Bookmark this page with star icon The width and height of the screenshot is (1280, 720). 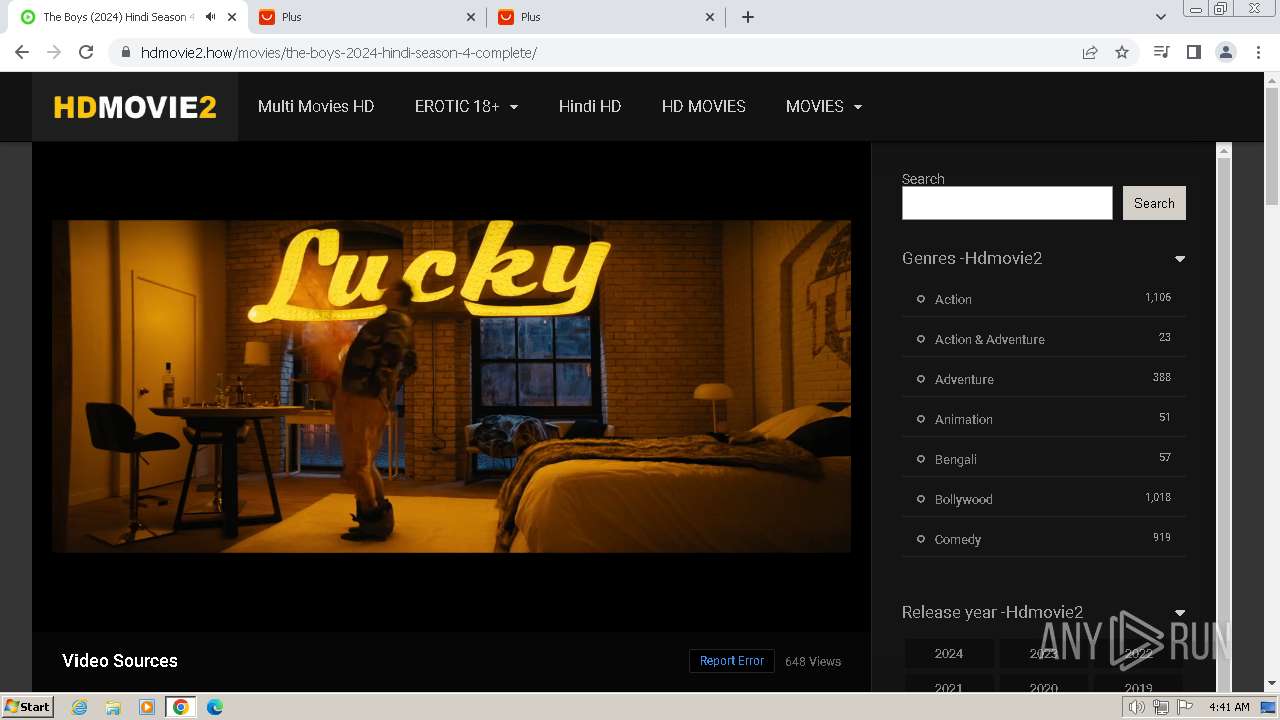(x=1122, y=52)
